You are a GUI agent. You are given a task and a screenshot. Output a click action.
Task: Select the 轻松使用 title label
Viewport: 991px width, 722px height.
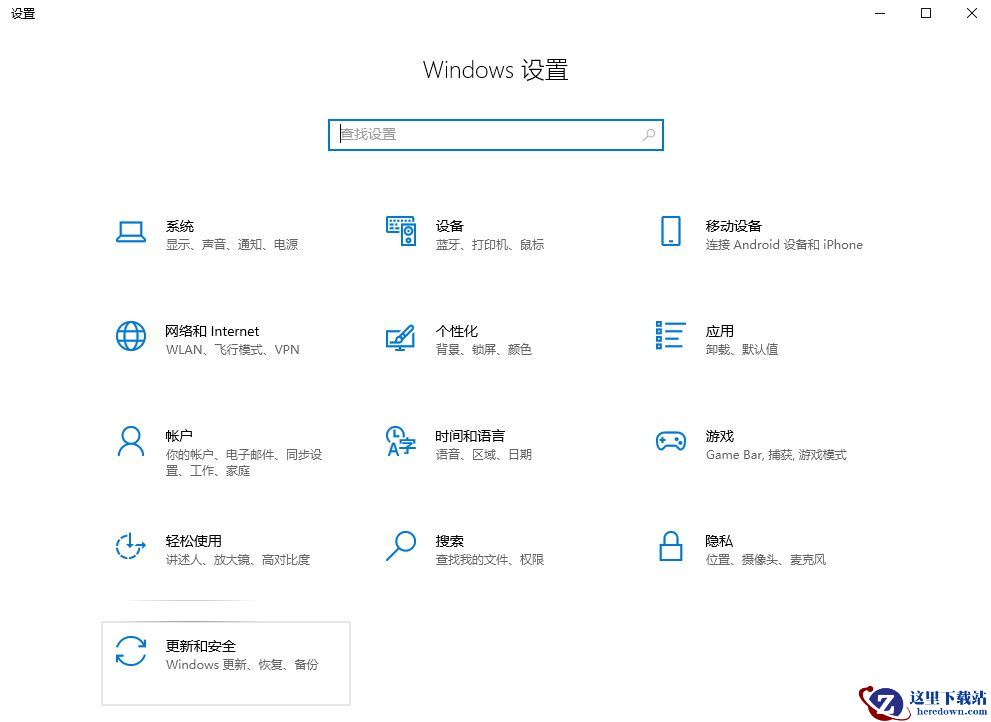[193, 541]
